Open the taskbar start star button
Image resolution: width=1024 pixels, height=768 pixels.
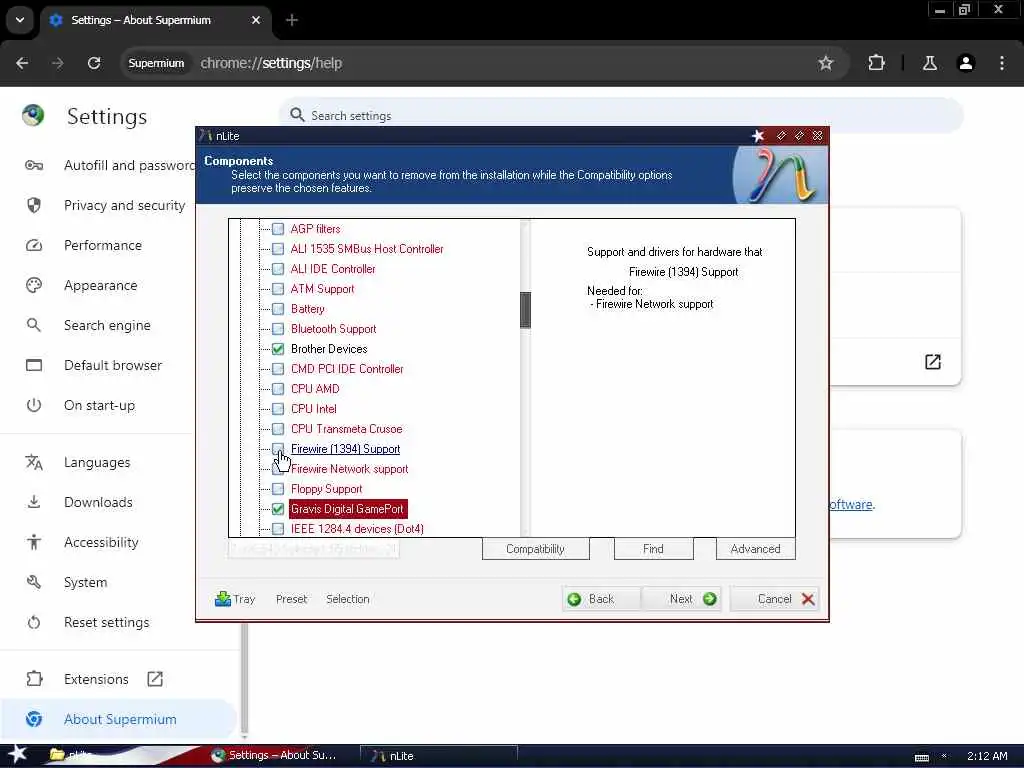pos(17,754)
